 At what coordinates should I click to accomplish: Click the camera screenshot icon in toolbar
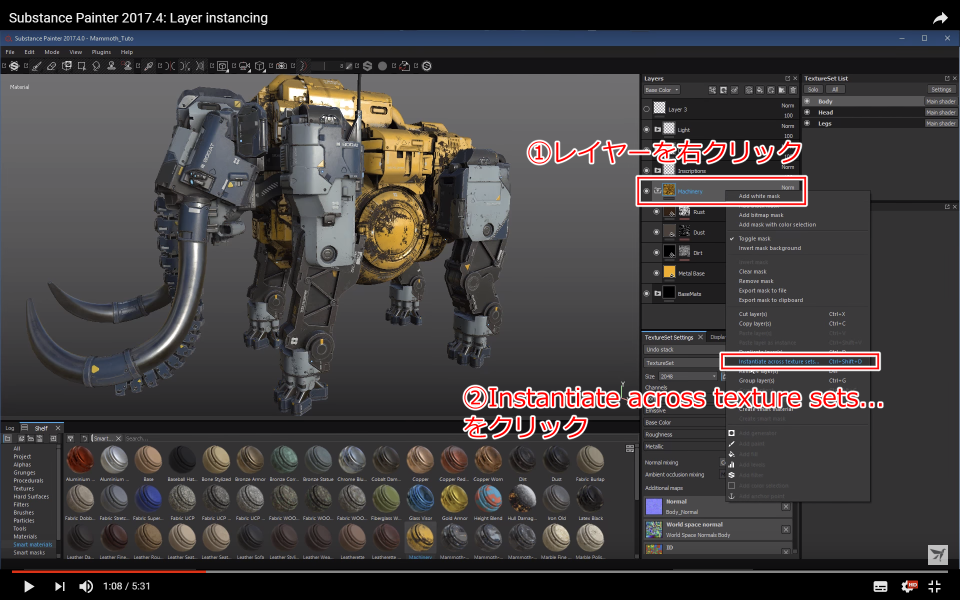click(281, 66)
